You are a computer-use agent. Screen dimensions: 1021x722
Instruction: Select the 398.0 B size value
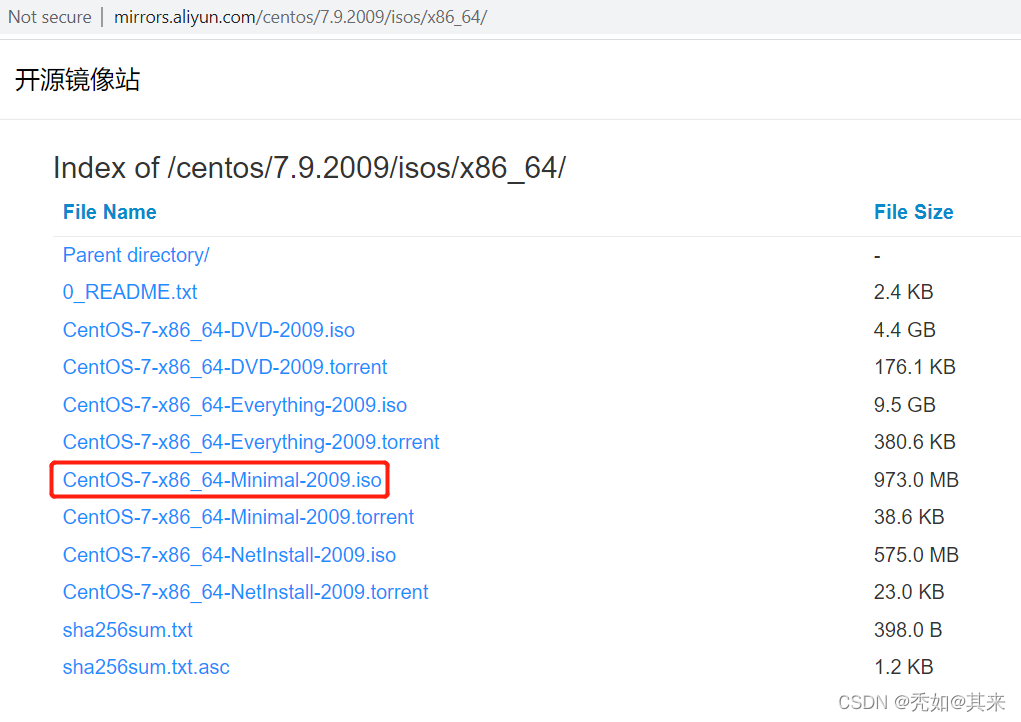pos(908,630)
